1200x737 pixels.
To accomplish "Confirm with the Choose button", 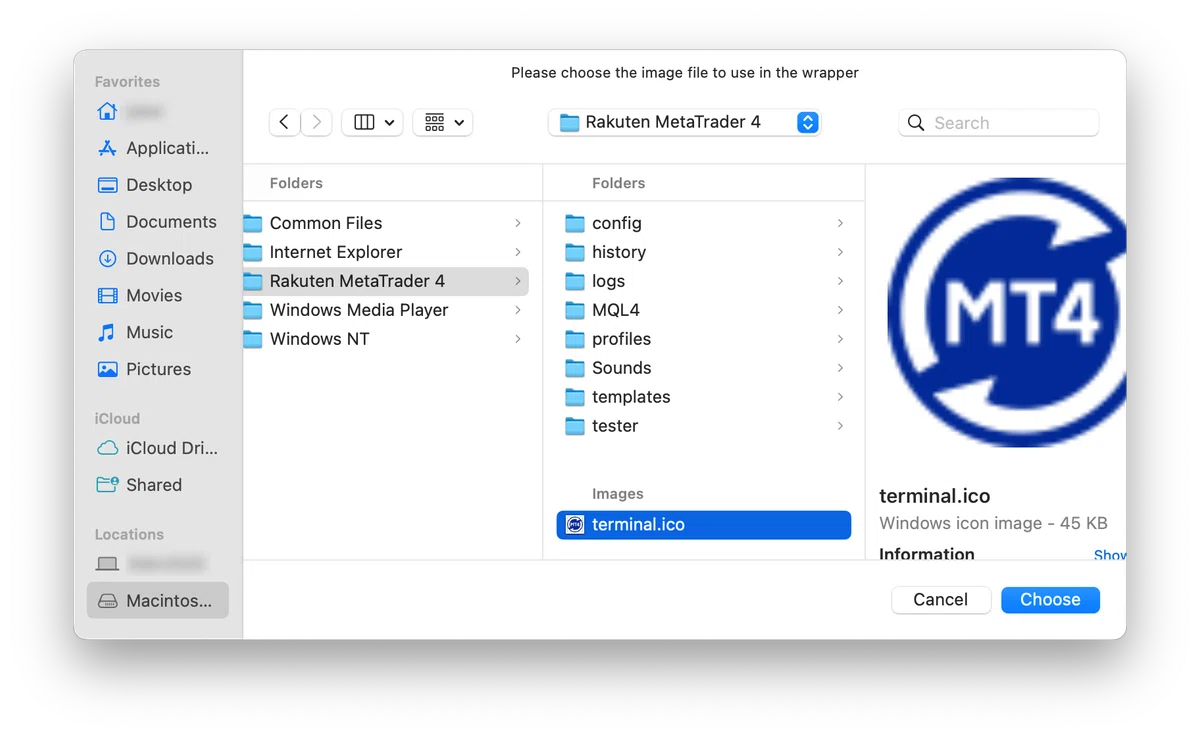I will point(1050,600).
